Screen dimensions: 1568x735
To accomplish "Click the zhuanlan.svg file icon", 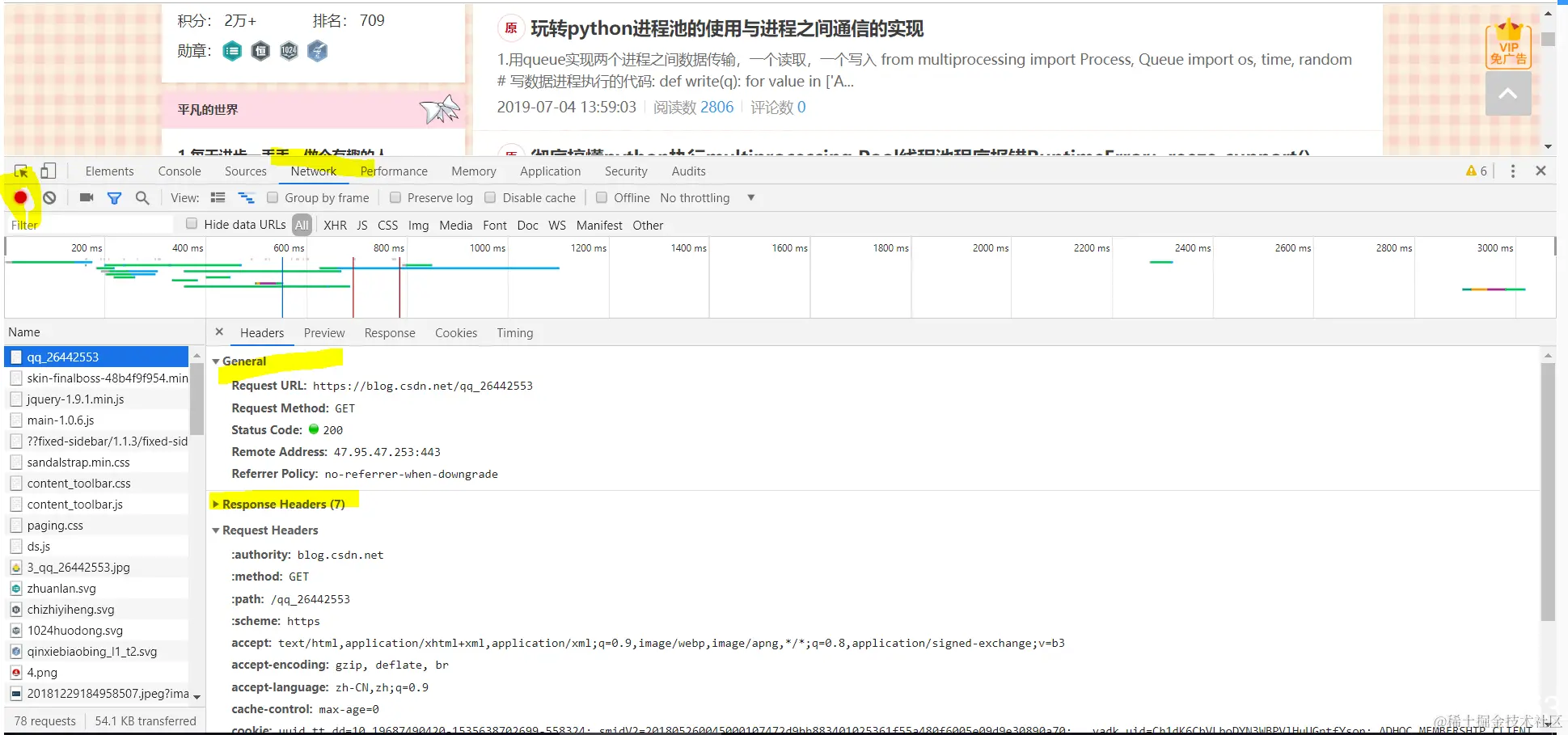I will pos(16,589).
